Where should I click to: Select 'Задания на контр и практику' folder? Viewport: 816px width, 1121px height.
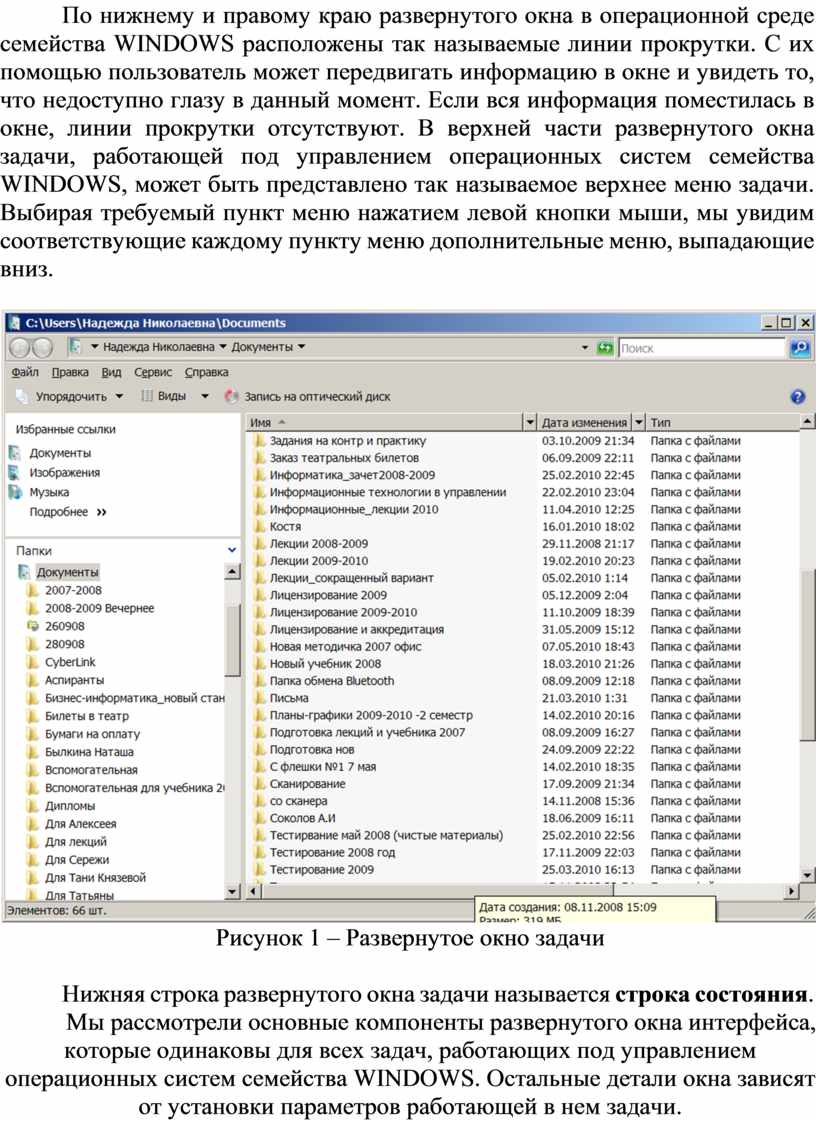coord(348,440)
